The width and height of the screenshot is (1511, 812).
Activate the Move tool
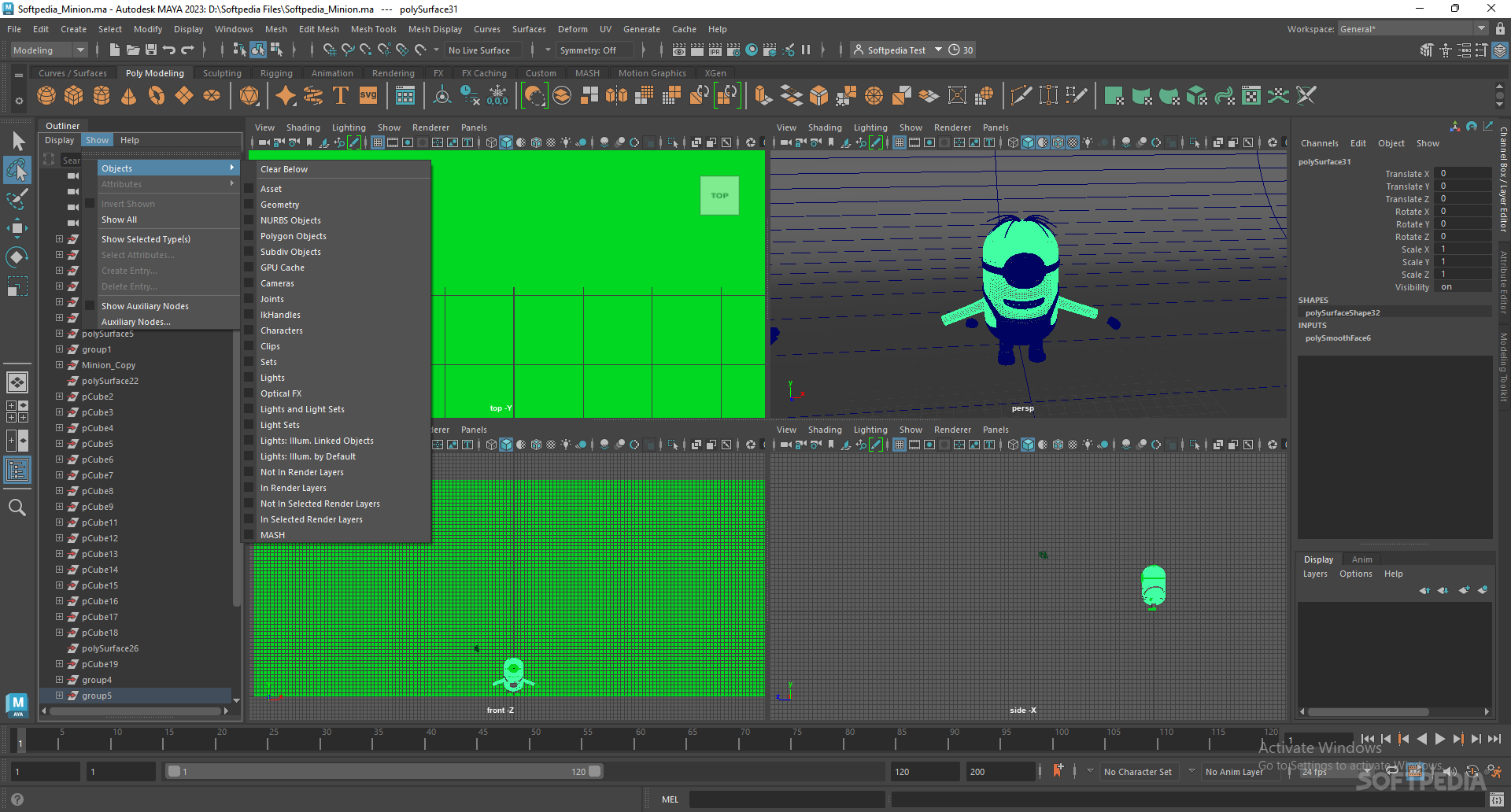(x=17, y=228)
